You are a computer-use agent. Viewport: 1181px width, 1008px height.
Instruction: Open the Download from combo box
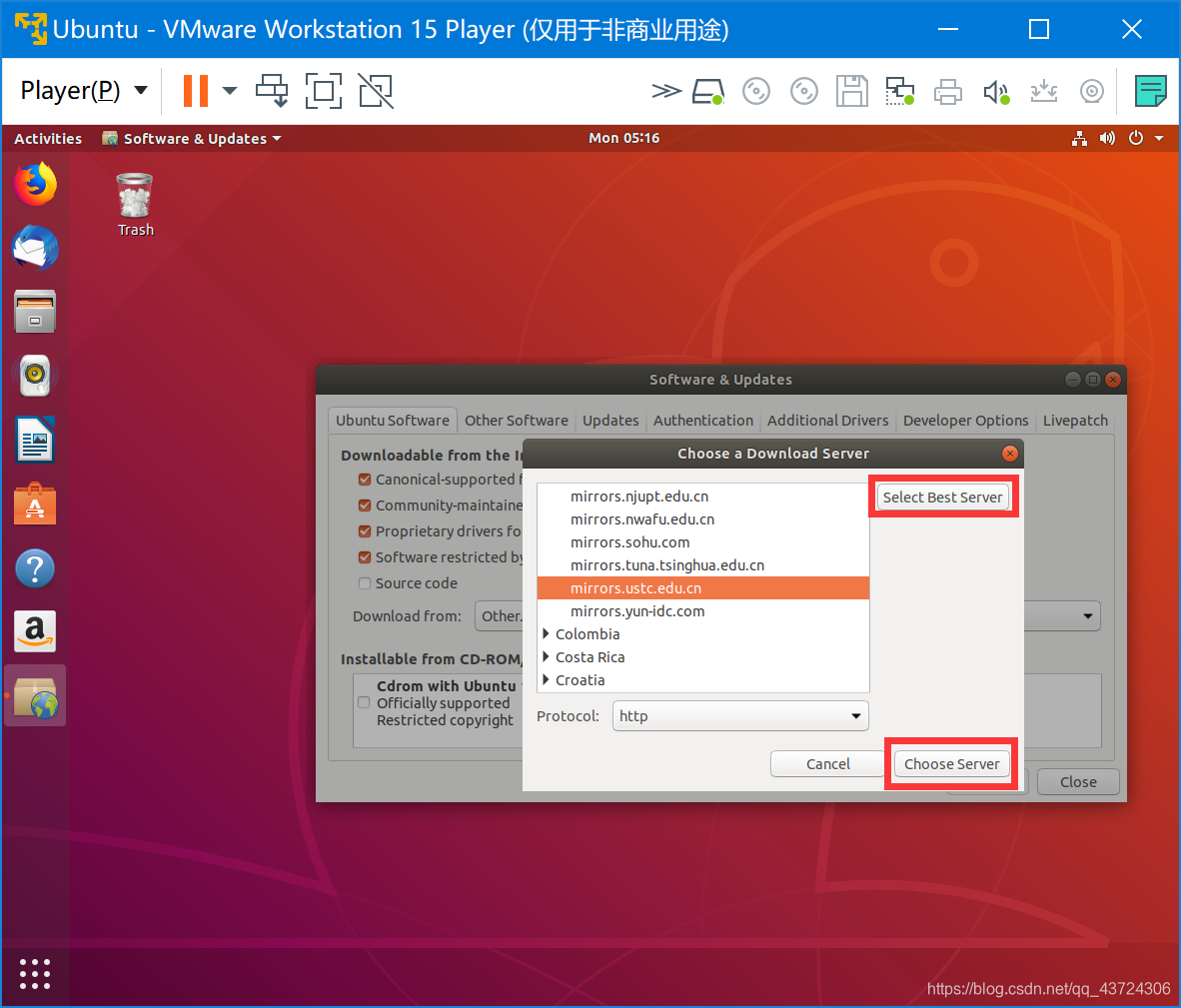[787, 616]
